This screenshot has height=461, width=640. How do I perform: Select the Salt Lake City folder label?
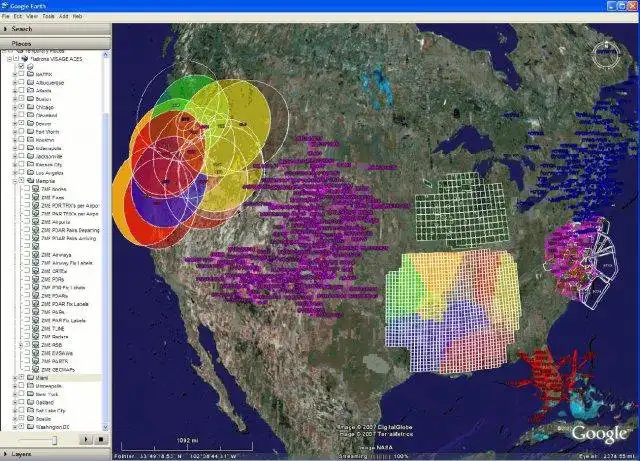click(51, 410)
